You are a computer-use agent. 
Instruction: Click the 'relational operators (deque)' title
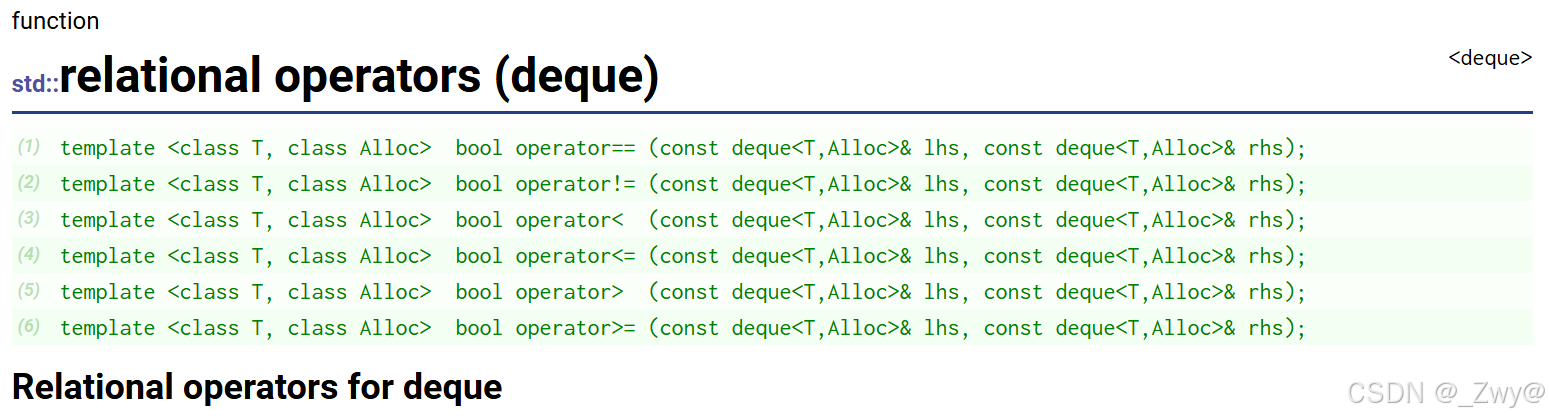pos(360,76)
